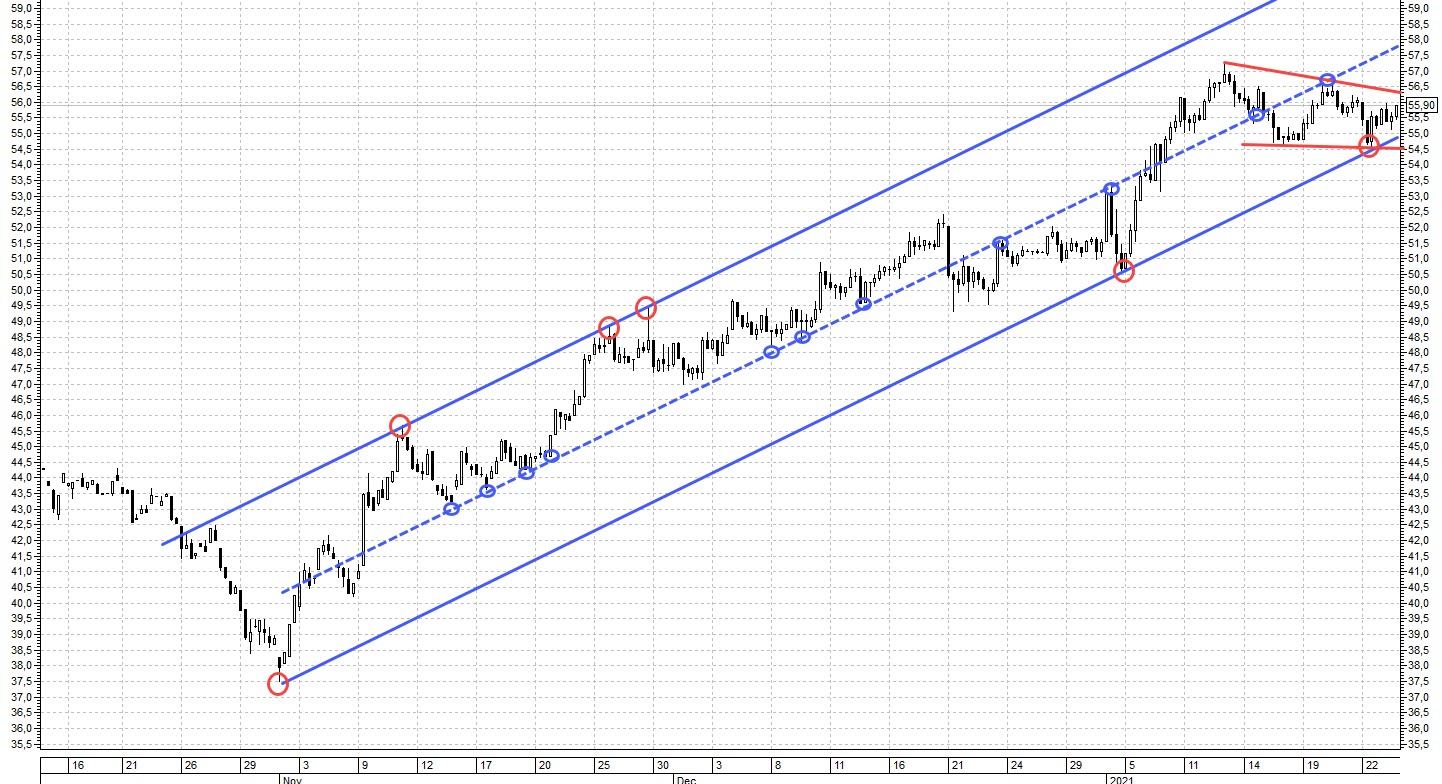
Task: Select the blue circle on the red triangle's top line
Action: click(x=1327, y=80)
